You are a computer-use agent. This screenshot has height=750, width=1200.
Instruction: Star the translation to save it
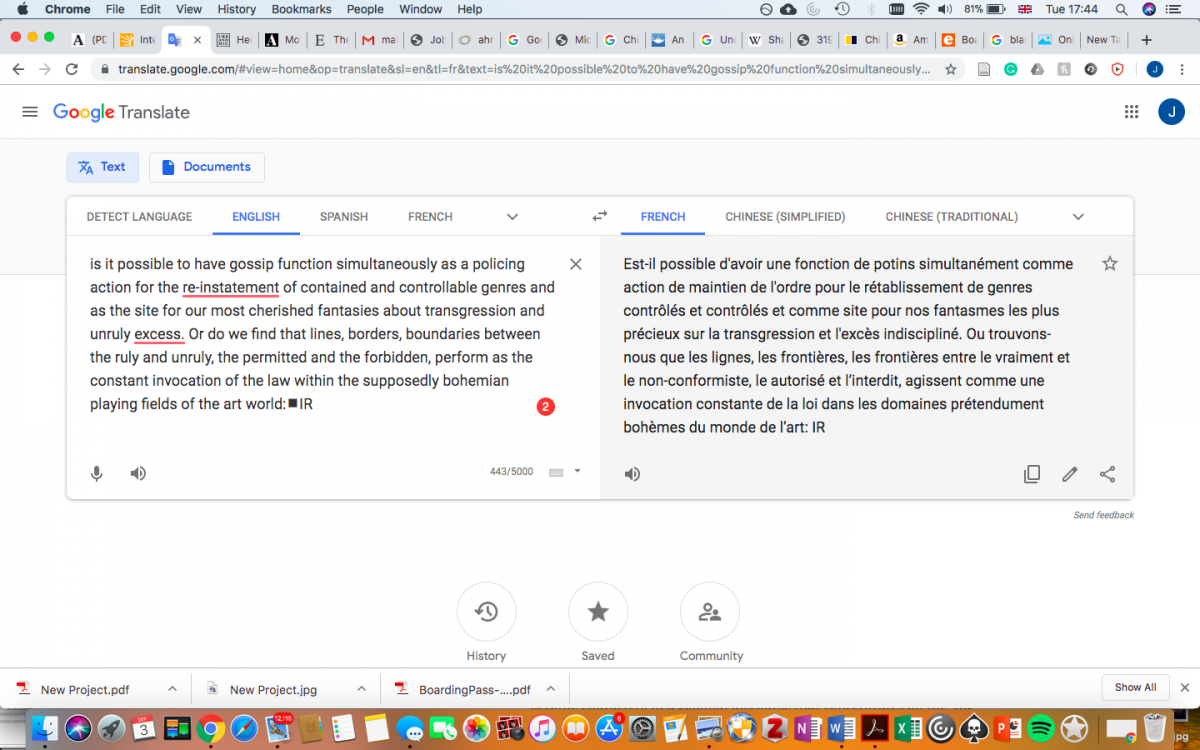click(x=1109, y=264)
